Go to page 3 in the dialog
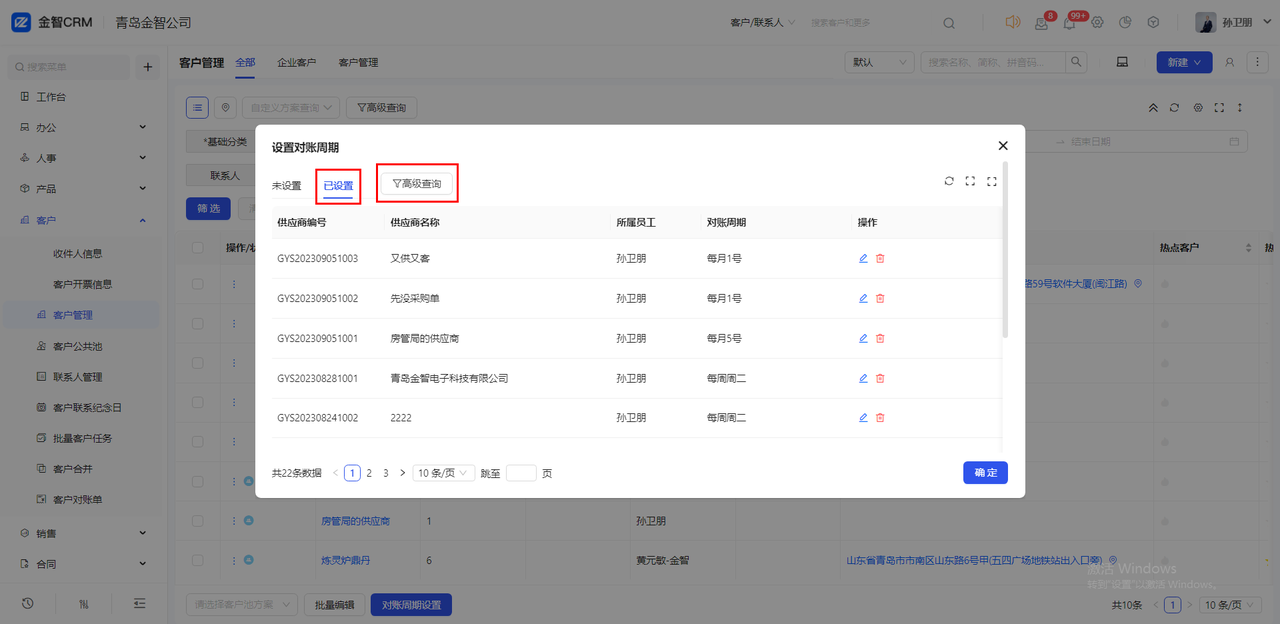1280x624 pixels. point(386,473)
